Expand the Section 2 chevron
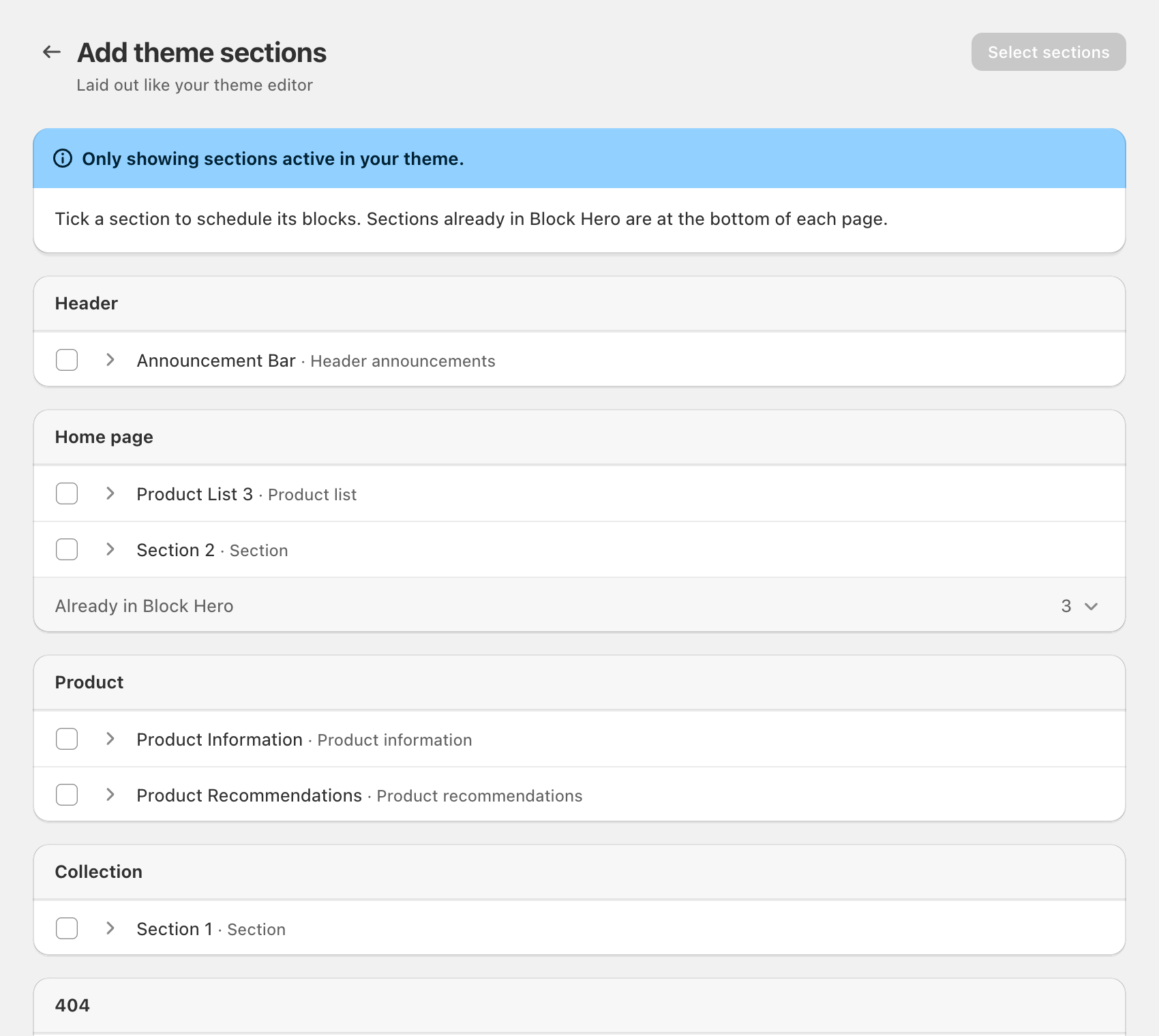 coord(110,549)
